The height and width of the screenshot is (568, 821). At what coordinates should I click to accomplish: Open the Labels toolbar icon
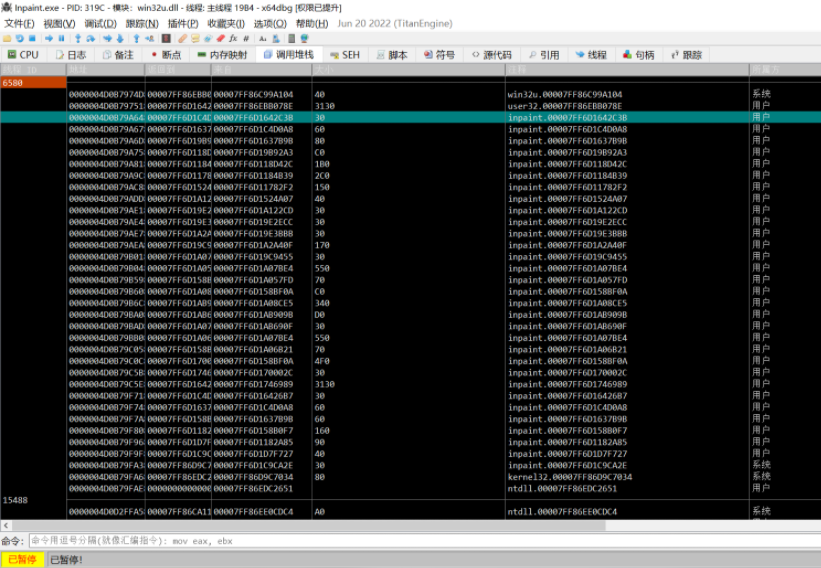[208, 38]
